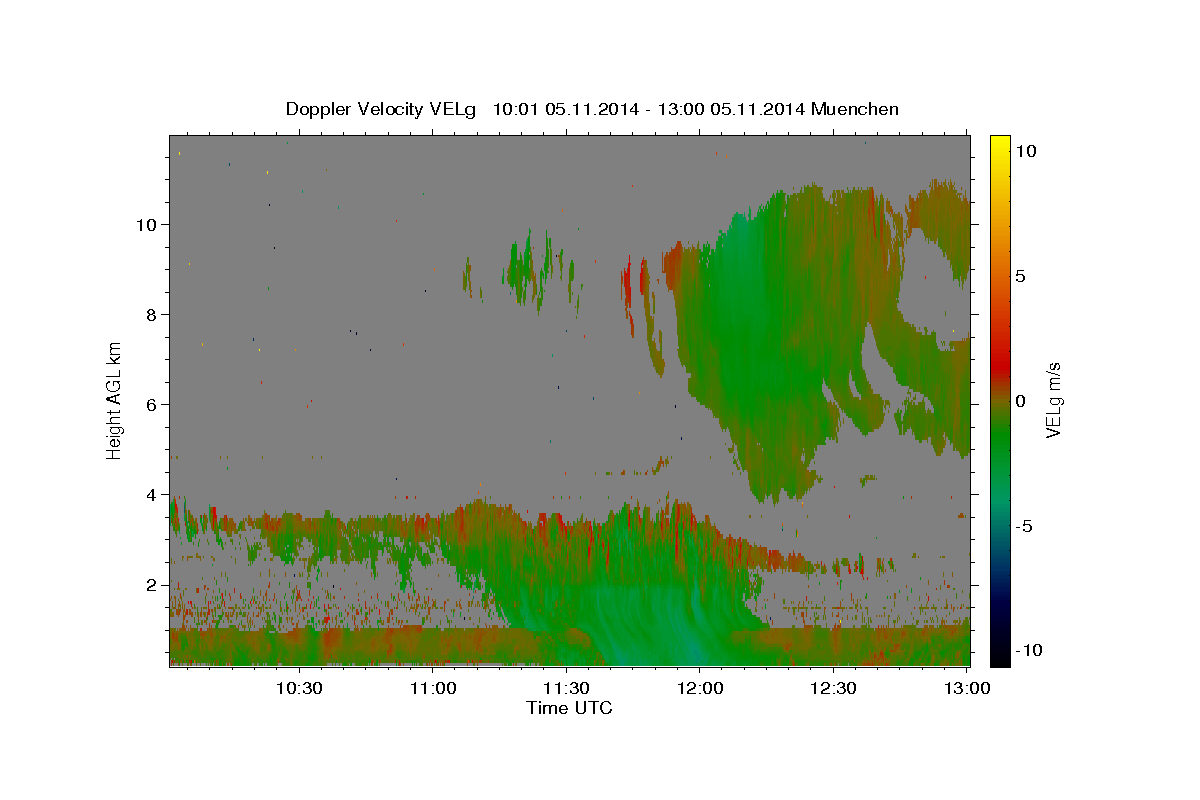Screen dimensions: 1200x800
Task: Click the colorbar value -5
Action: click(x=1024, y=526)
